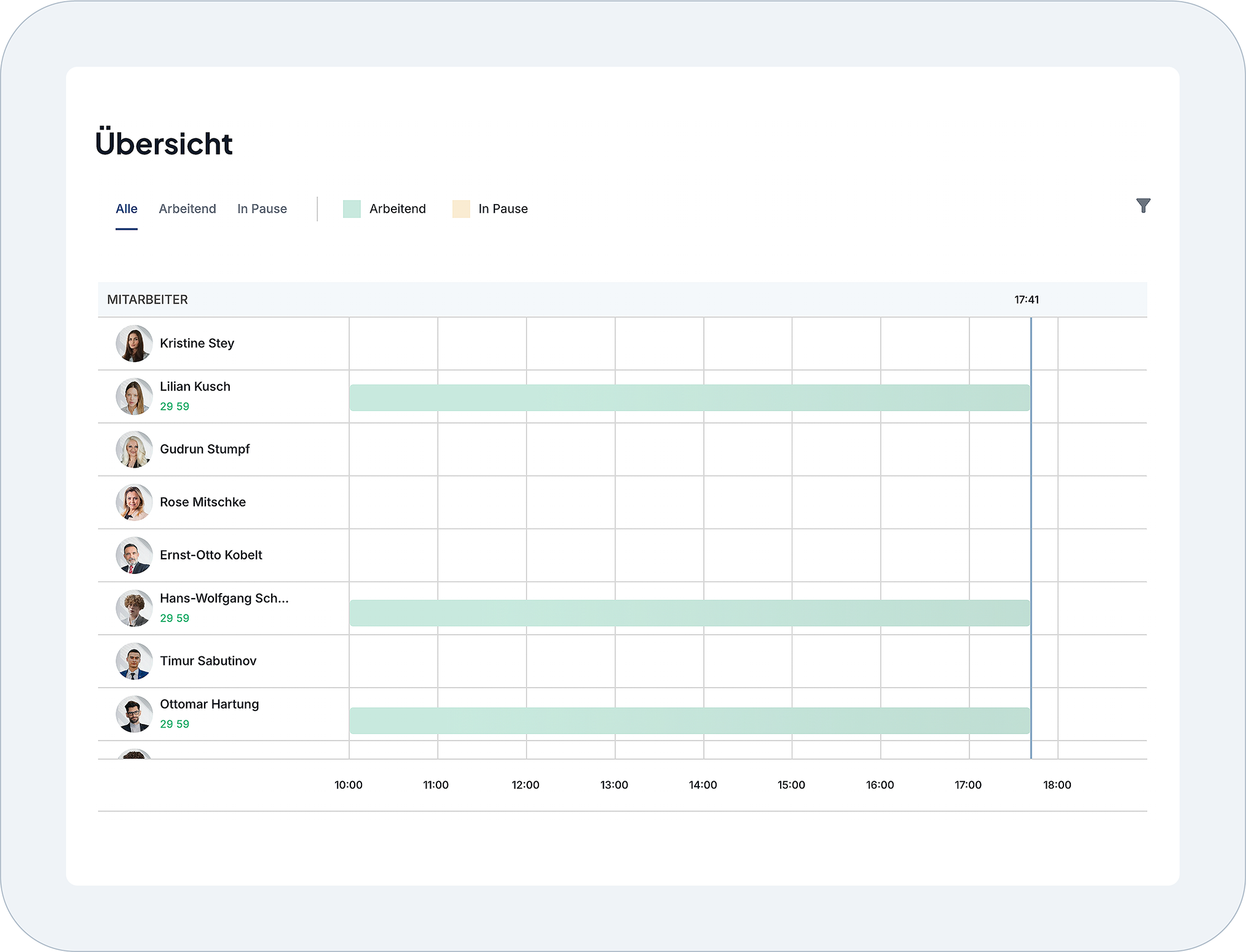Click Hans-Wolfgang's 29 59 timer

click(175, 618)
